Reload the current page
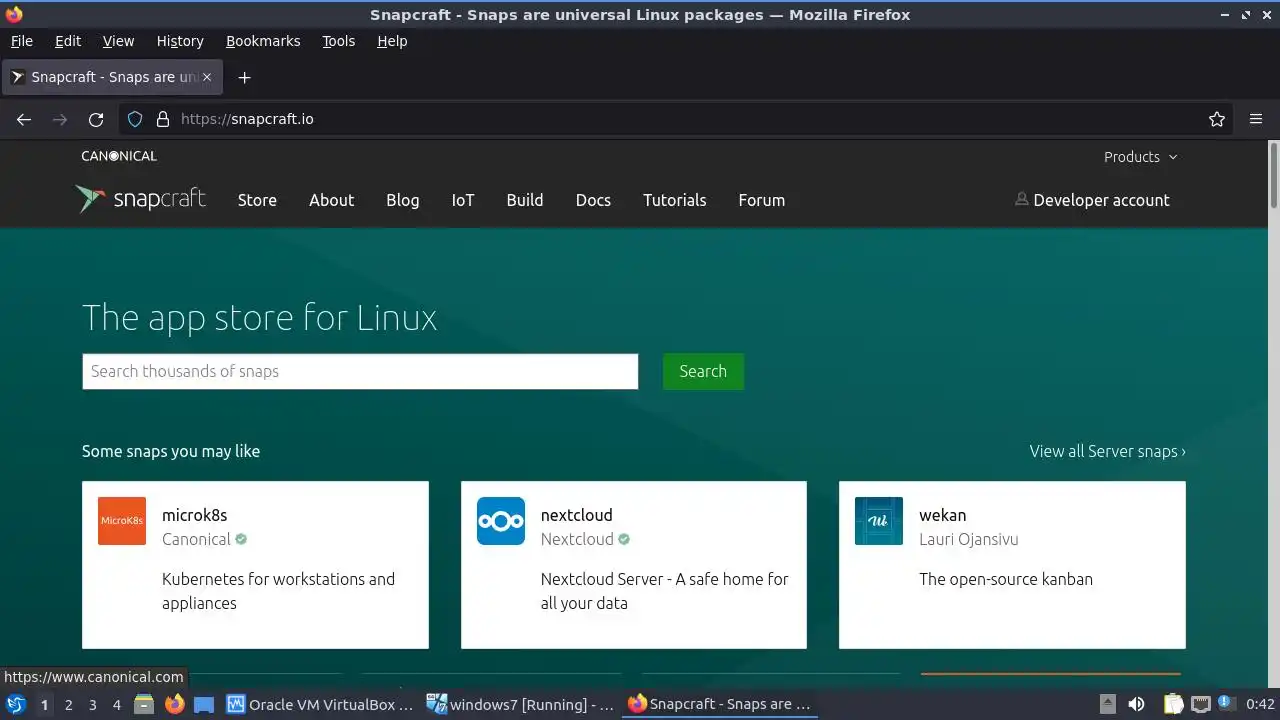The image size is (1280, 720). click(96, 119)
